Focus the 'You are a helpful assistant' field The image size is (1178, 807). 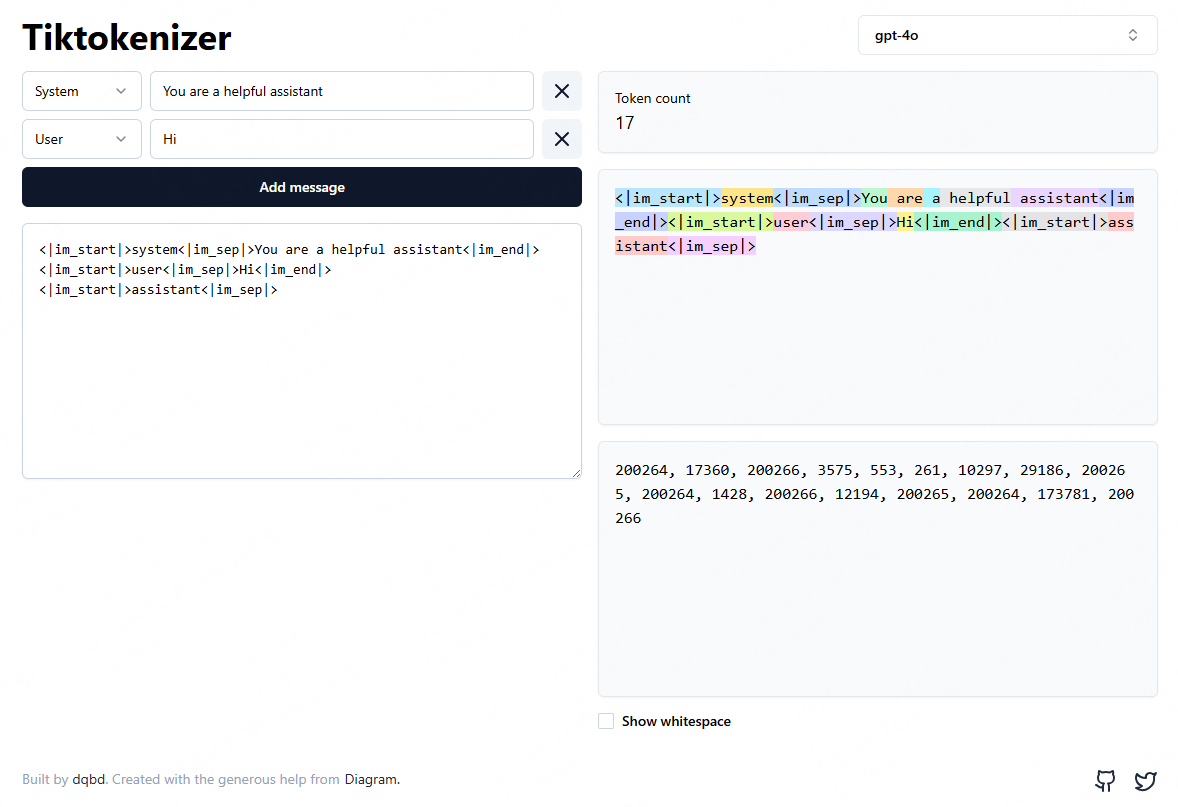click(x=341, y=91)
